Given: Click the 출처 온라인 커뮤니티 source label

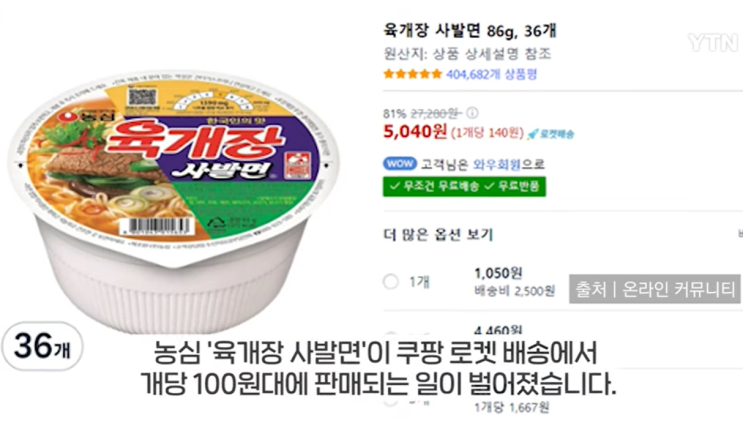Looking at the screenshot, I should point(654,289).
